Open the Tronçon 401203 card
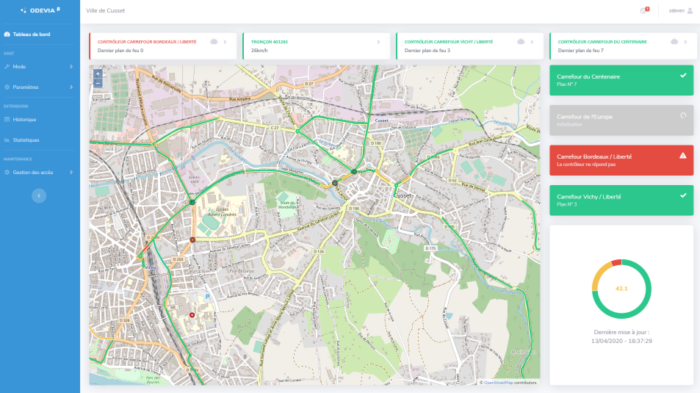 point(316,46)
